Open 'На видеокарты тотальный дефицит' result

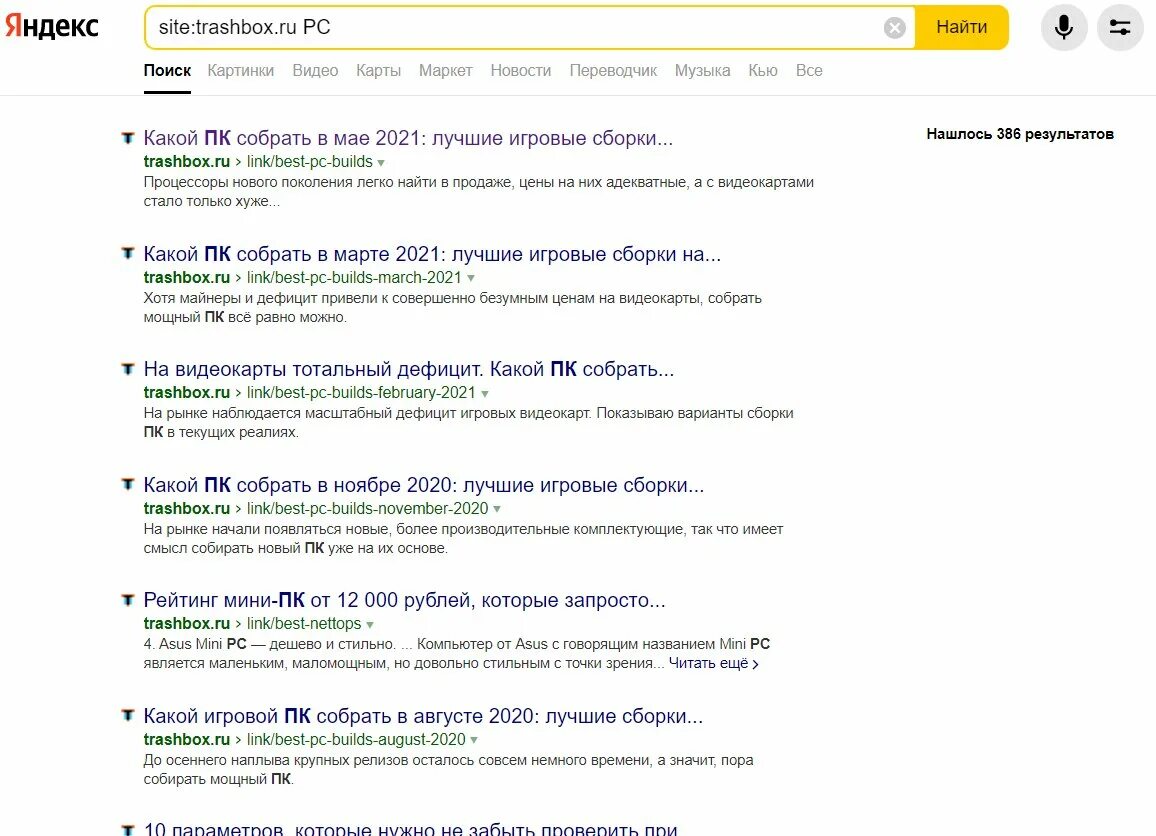coord(408,369)
